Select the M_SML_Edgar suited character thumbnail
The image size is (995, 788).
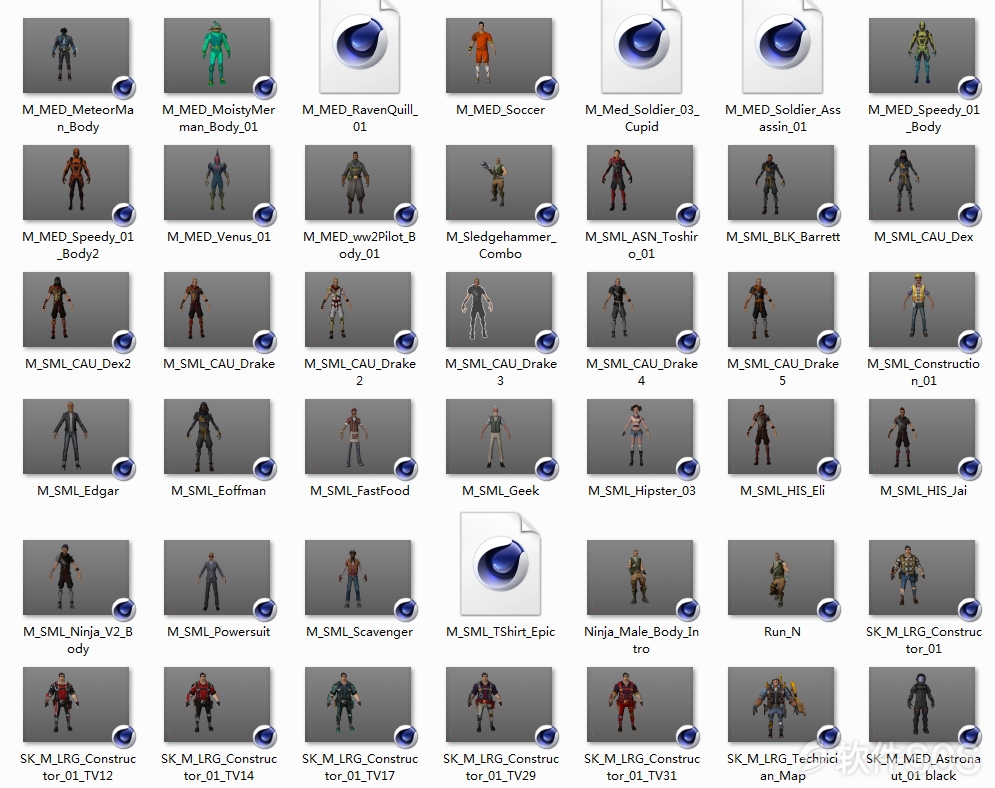tap(76, 437)
